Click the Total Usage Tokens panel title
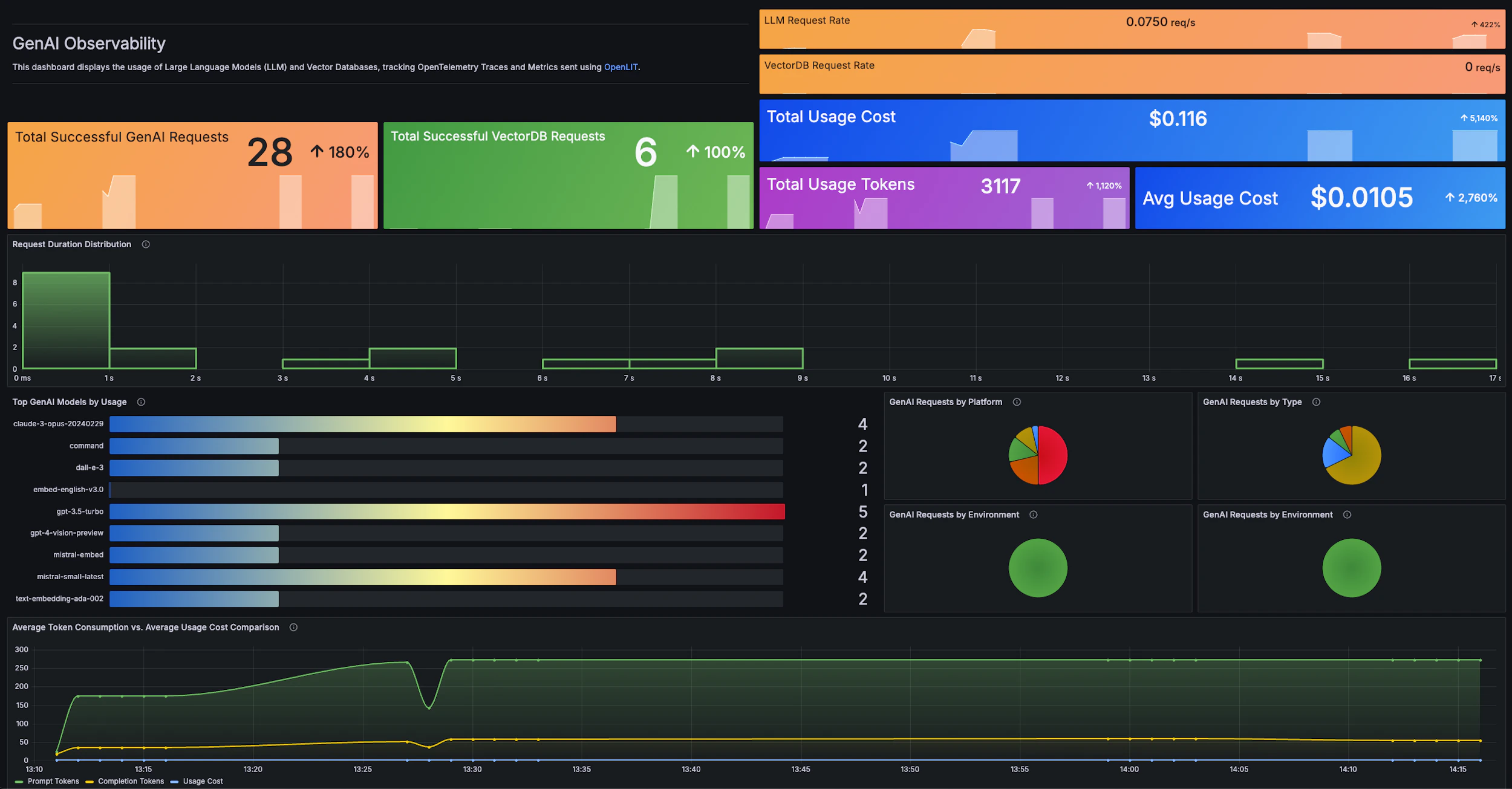This screenshot has height=789, width=1512. (x=840, y=184)
